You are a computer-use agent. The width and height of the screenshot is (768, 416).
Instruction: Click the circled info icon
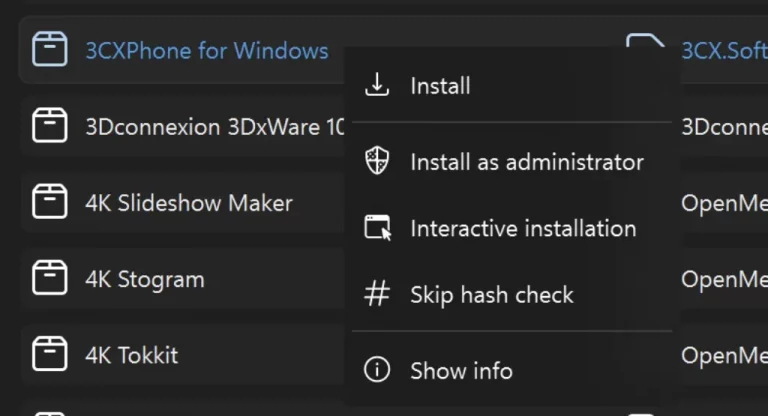(377, 369)
